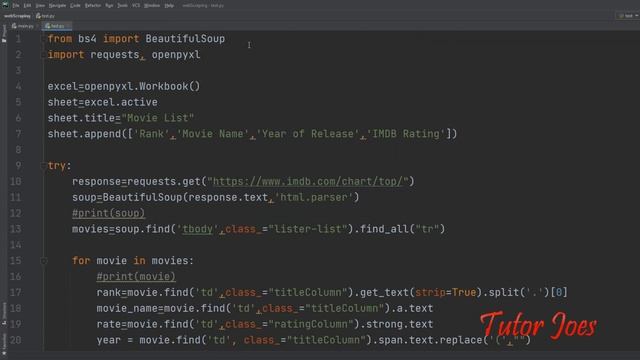The height and width of the screenshot is (360, 640).
Task: Click the 'html.parser' string
Action: 313,198
